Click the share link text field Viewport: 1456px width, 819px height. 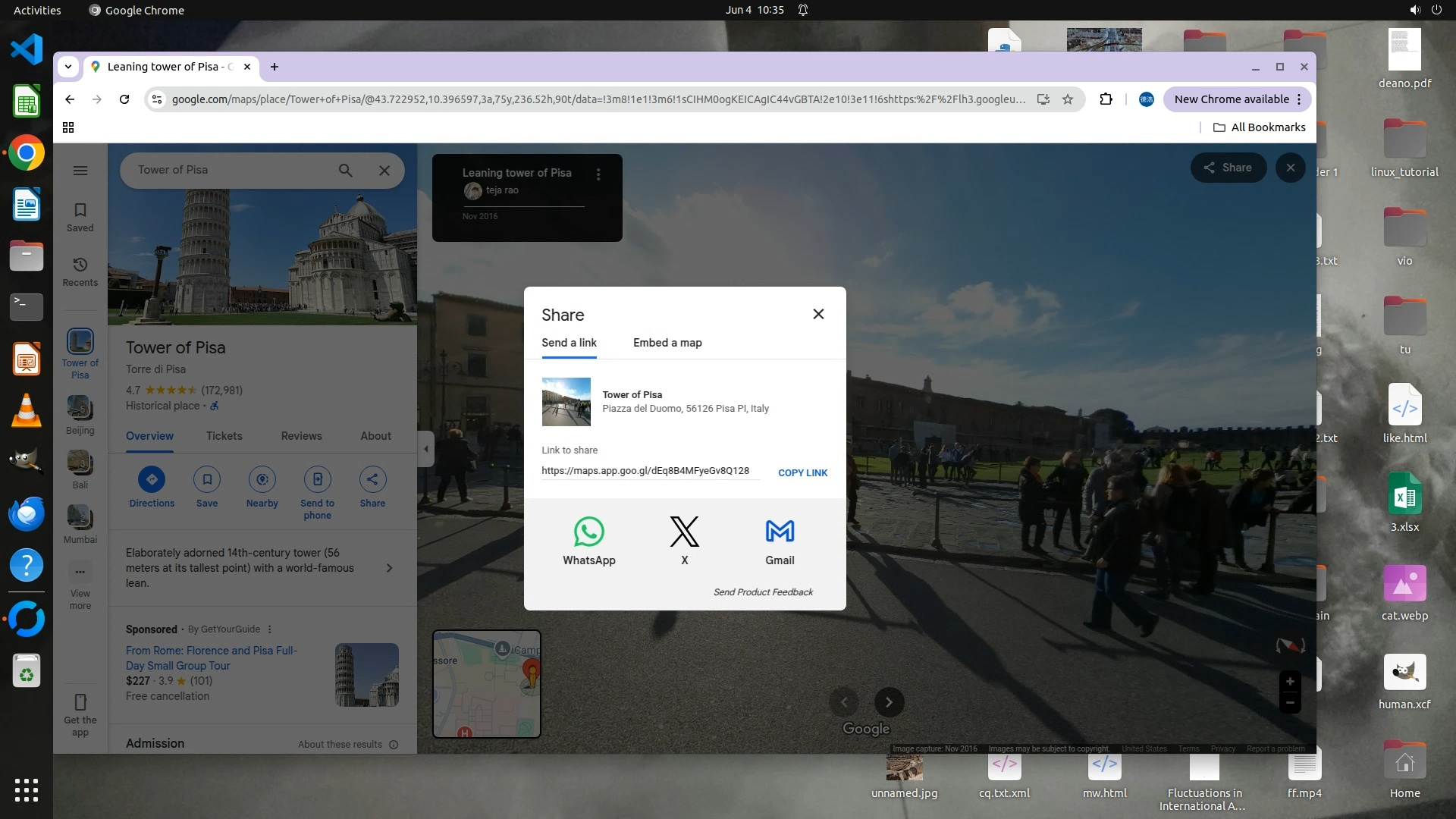tap(645, 471)
